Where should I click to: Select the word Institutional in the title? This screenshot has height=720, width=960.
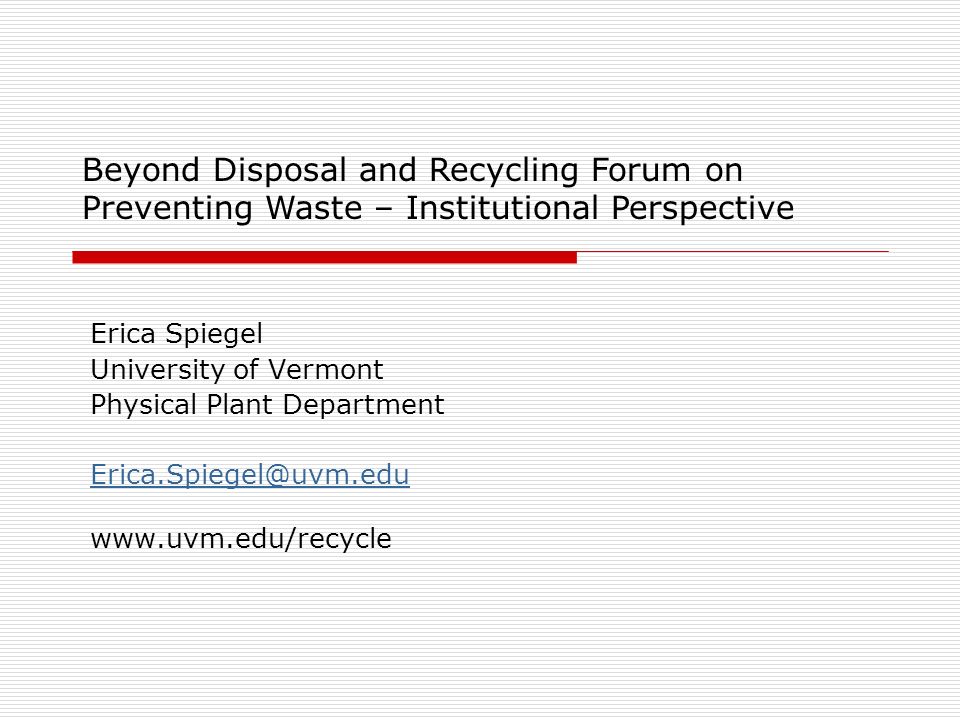(502, 208)
